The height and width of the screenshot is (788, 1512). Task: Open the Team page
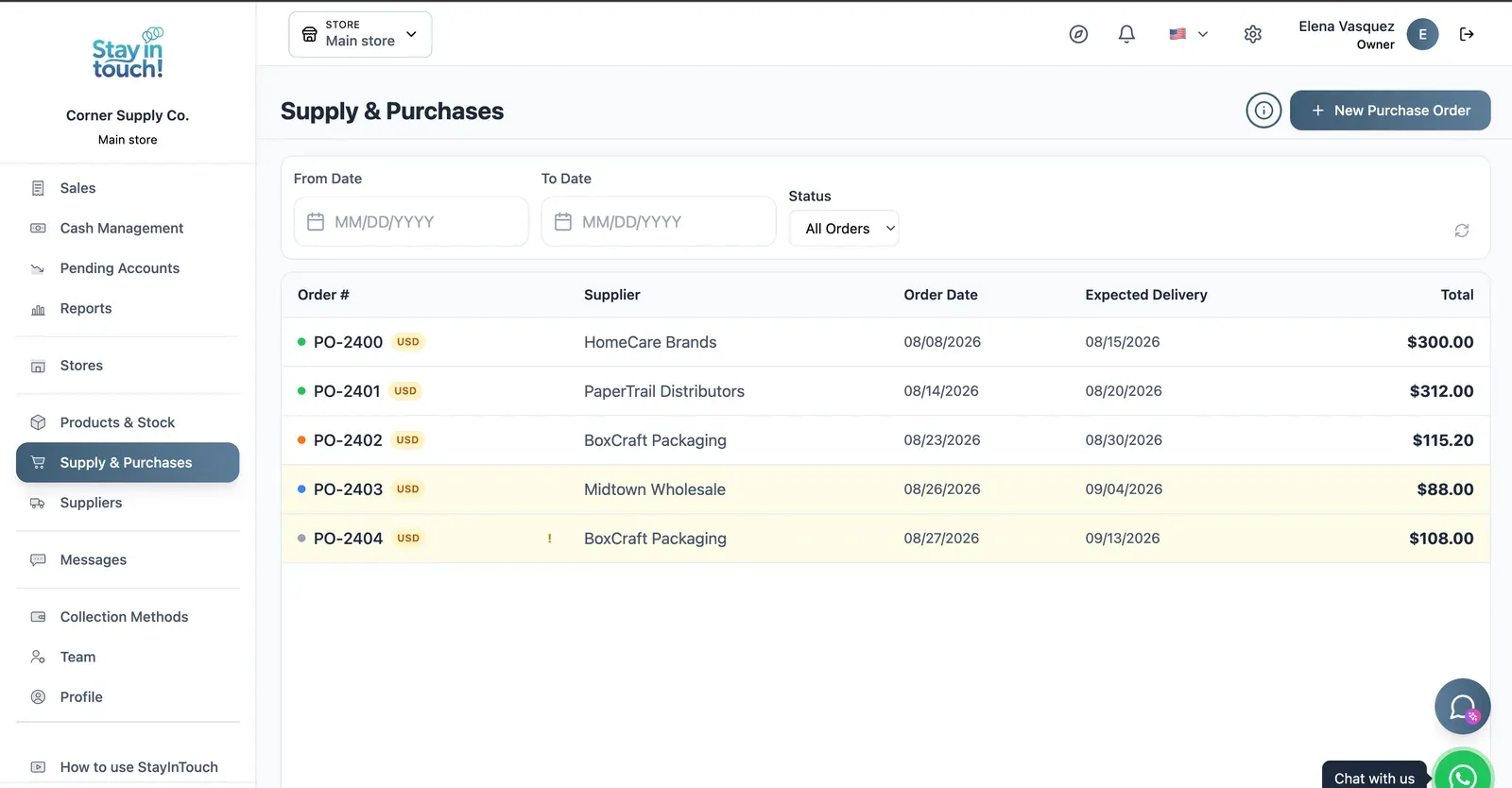click(128, 657)
